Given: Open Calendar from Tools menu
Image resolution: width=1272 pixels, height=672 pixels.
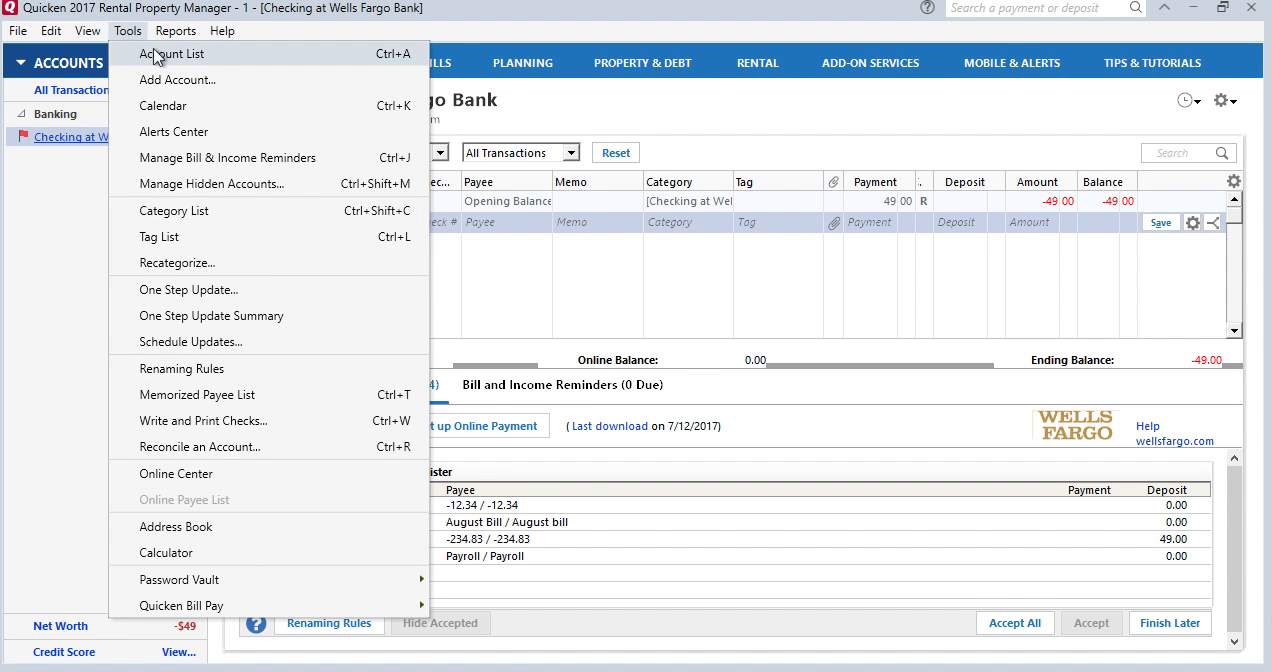Looking at the screenshot, I should tap(269, 106).
